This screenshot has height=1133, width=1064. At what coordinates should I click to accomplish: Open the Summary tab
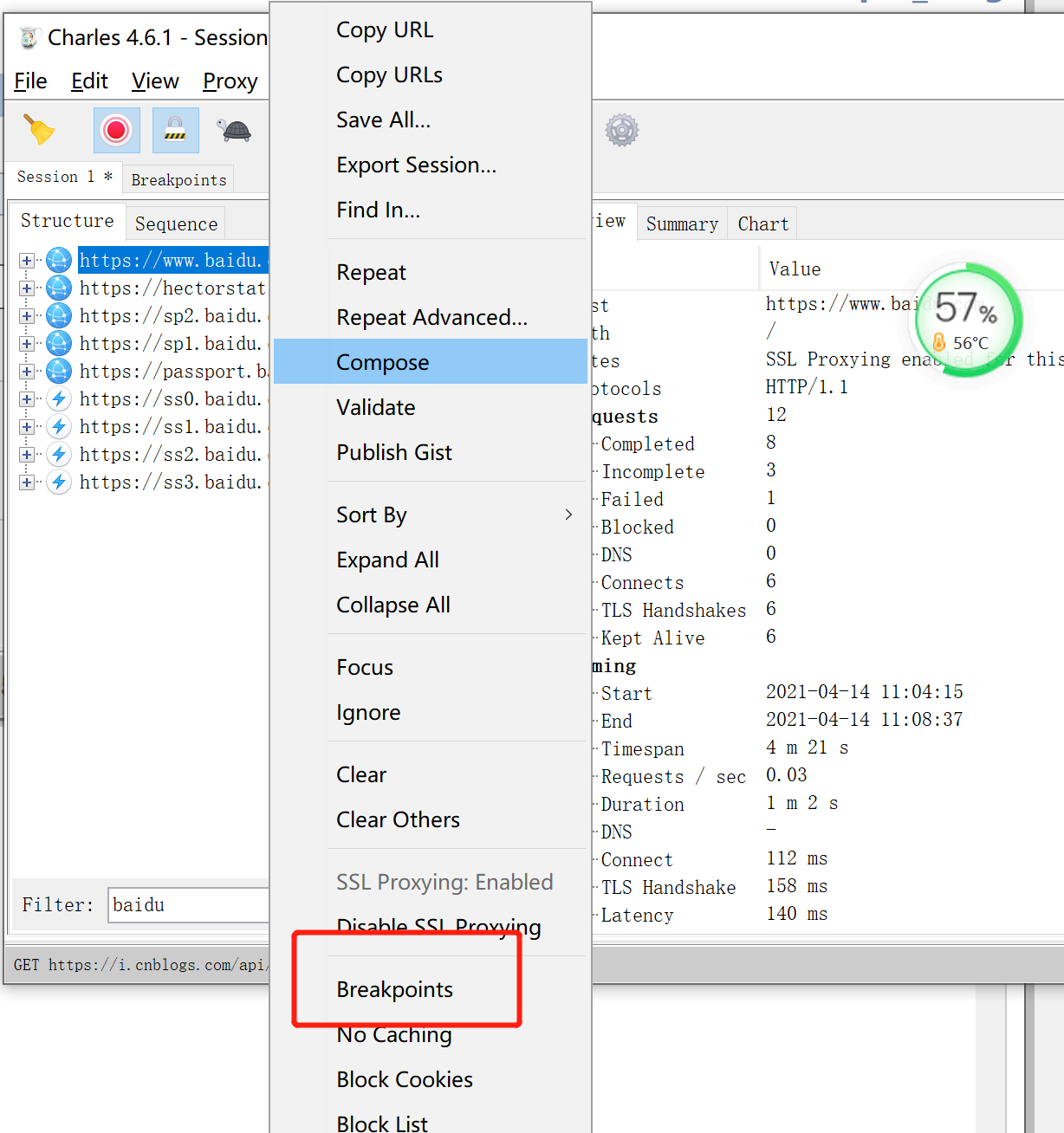click(x=682, y=224)
